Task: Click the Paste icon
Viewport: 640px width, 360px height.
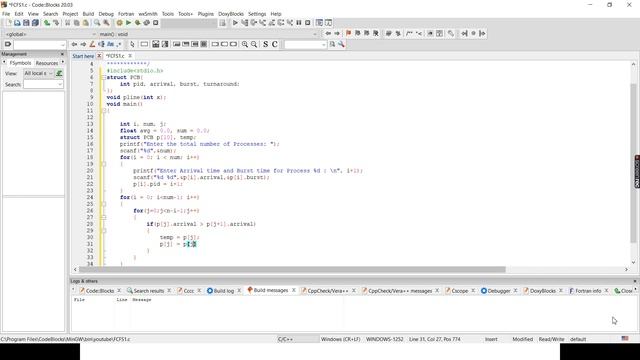Action: click(x=86, y=23)
